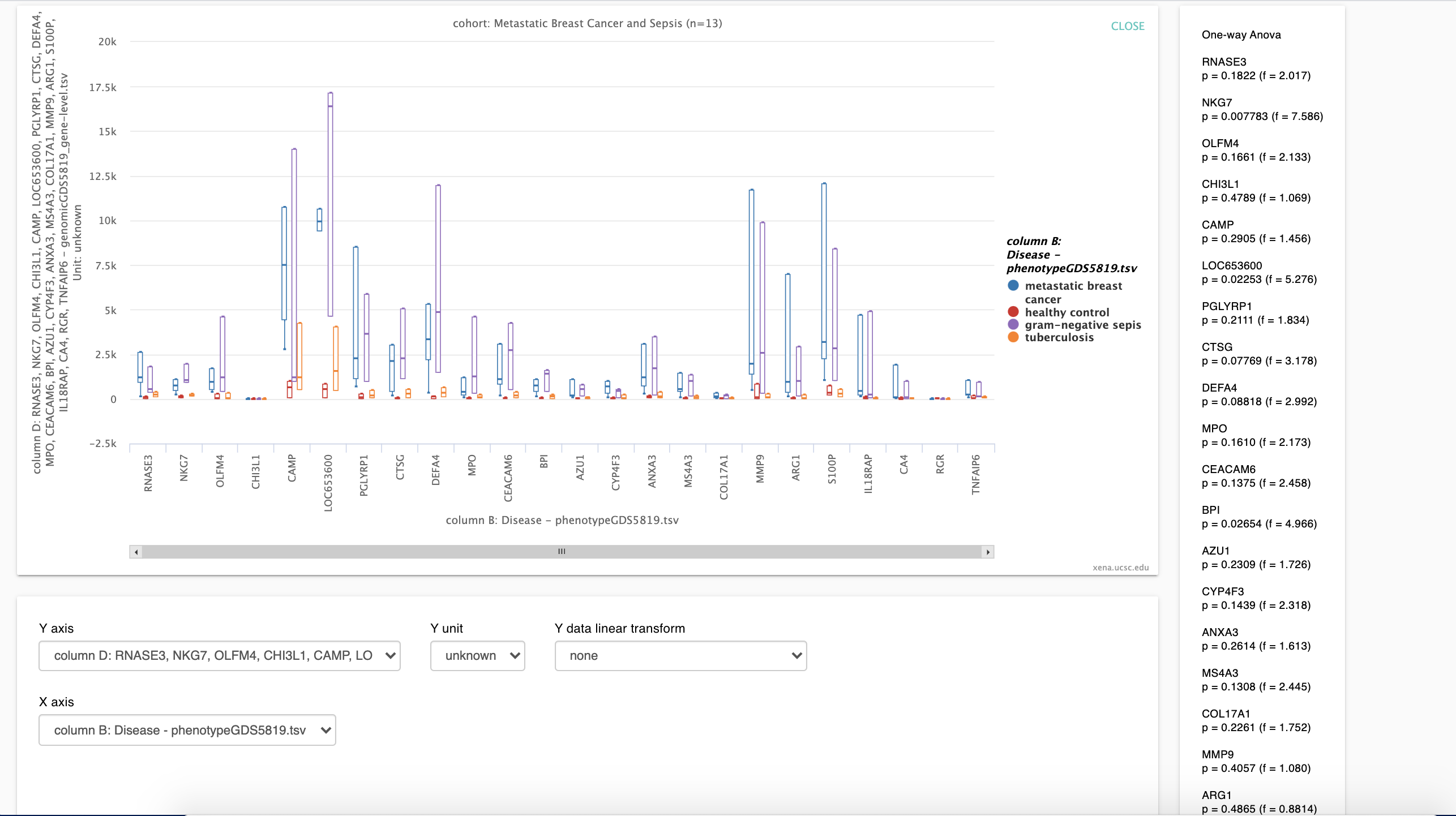The height and width of the screenshot is (816, 1456).
Task: Click the RNASE3 x-axis label
Action: point(148,473)
